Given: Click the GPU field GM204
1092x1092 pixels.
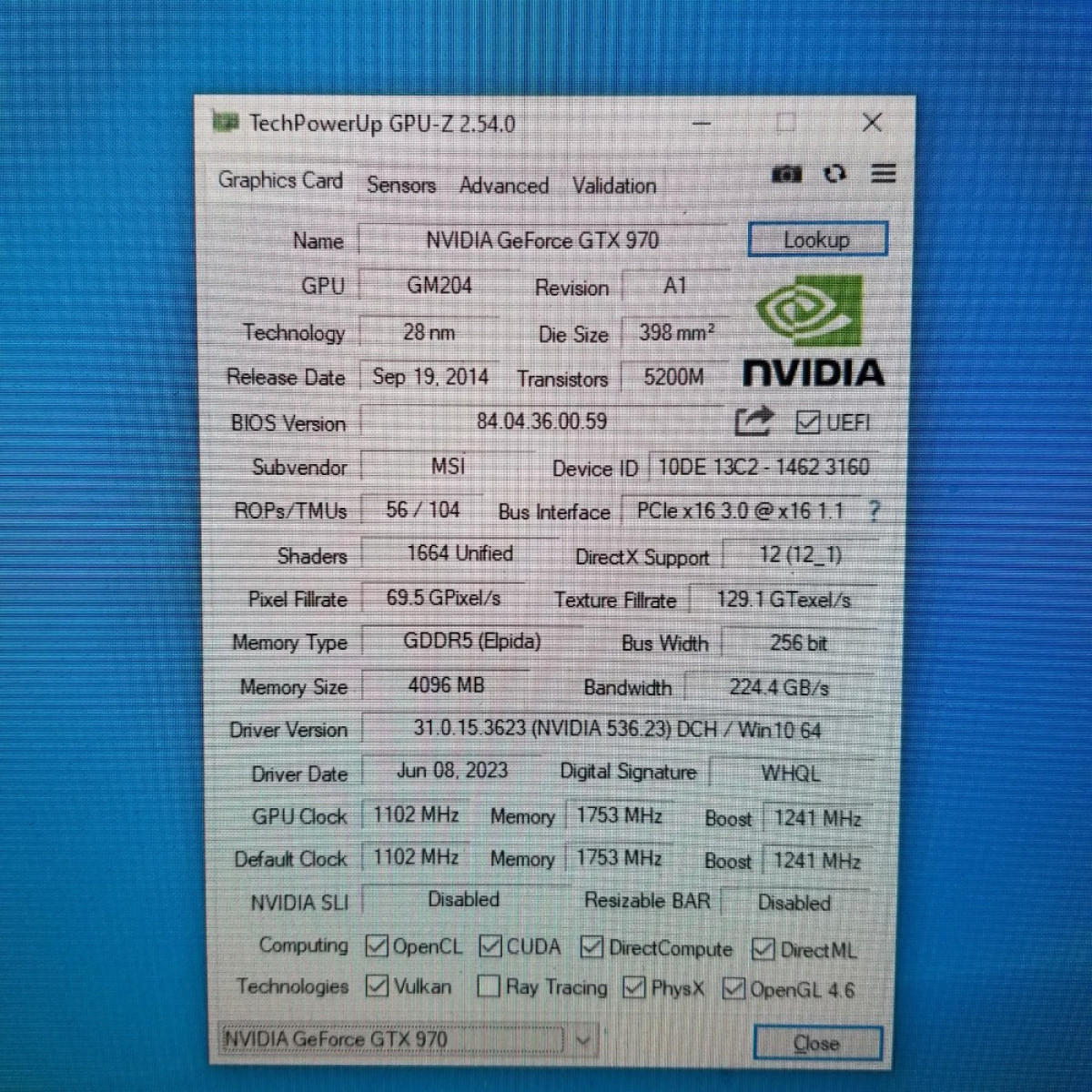Looking at the screenshot, I should [x=440, y=286].
